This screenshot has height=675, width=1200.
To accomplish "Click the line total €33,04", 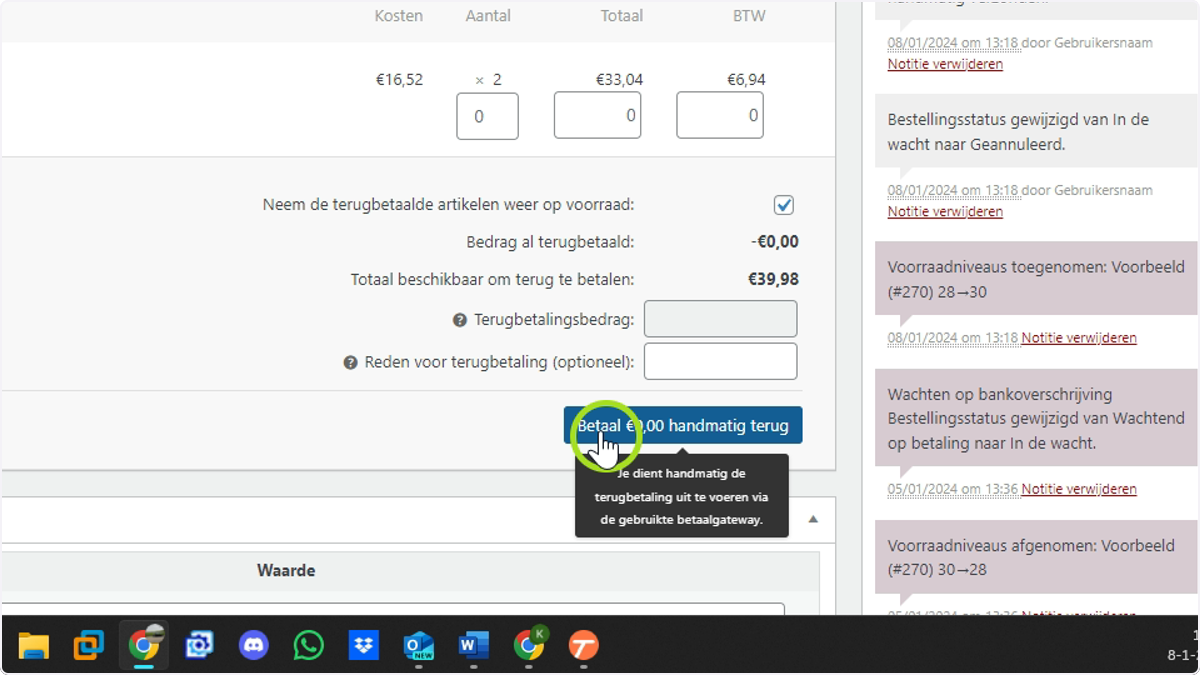I will 619,80.
